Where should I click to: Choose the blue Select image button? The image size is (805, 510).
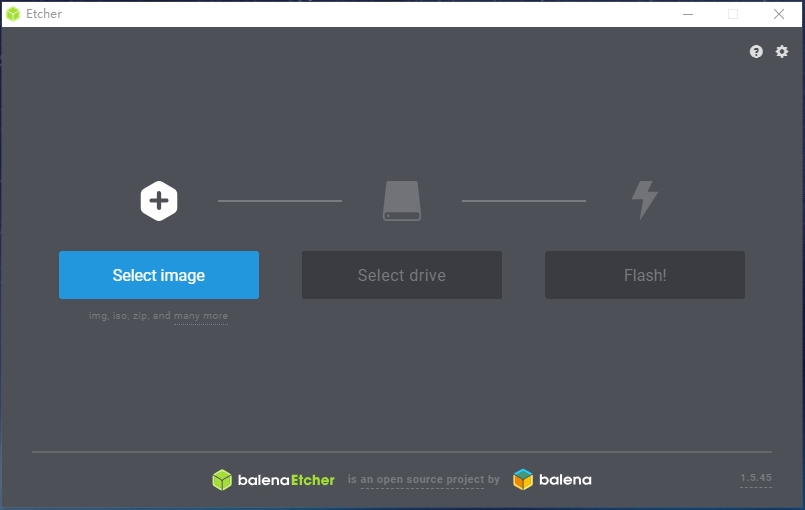click(x=159, y=275)
